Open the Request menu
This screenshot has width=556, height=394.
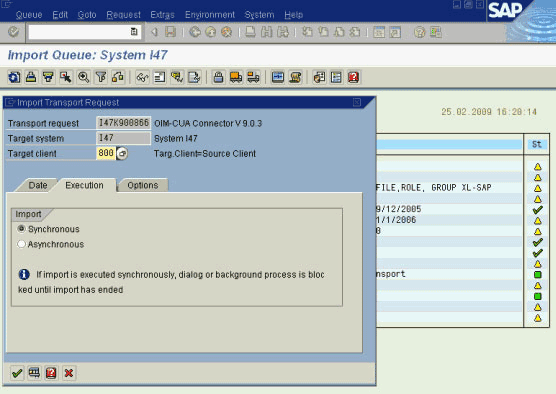point(123,15)
